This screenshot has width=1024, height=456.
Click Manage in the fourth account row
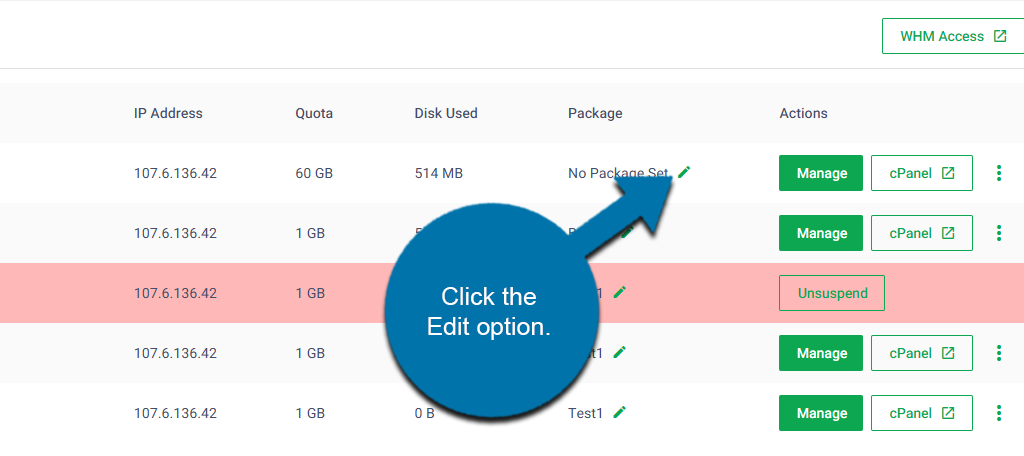[821, 353]
